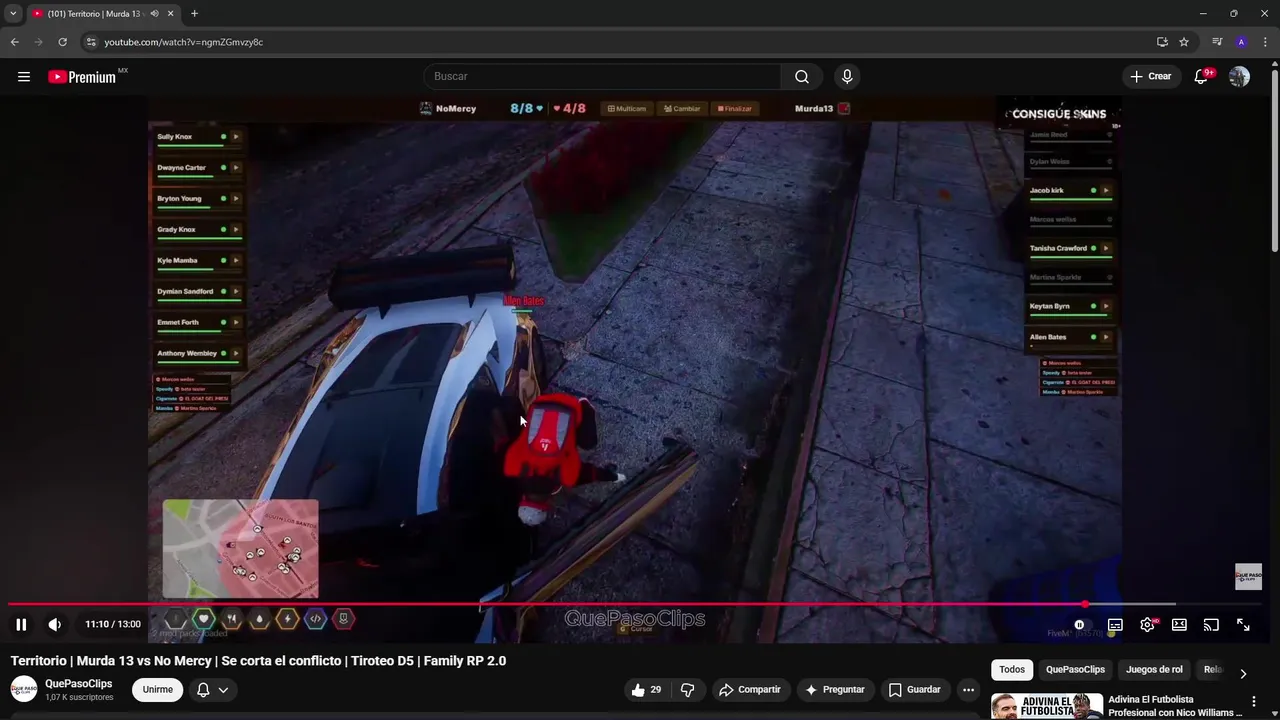
Task: Expand the Chrome tab search dropdown
Action: click(13, 13)
